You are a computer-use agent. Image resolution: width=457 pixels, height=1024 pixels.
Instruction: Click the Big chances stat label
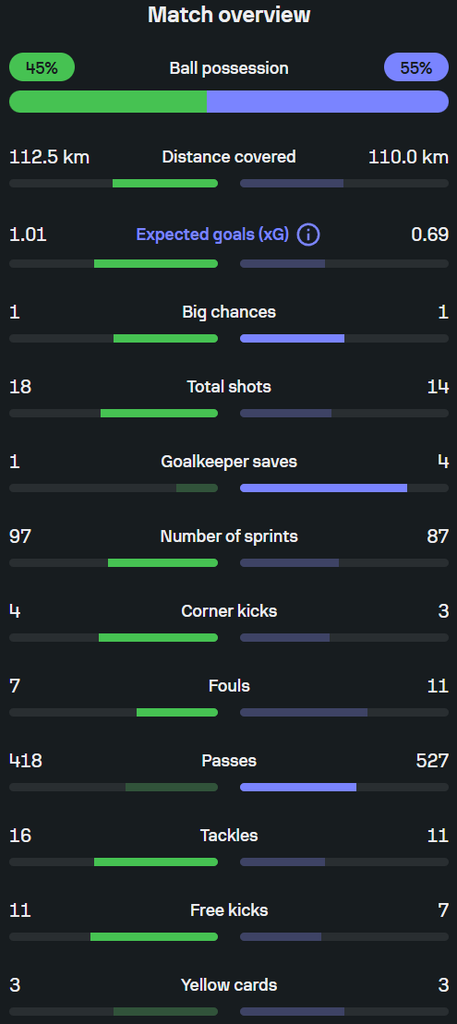[x=229, y=312]
